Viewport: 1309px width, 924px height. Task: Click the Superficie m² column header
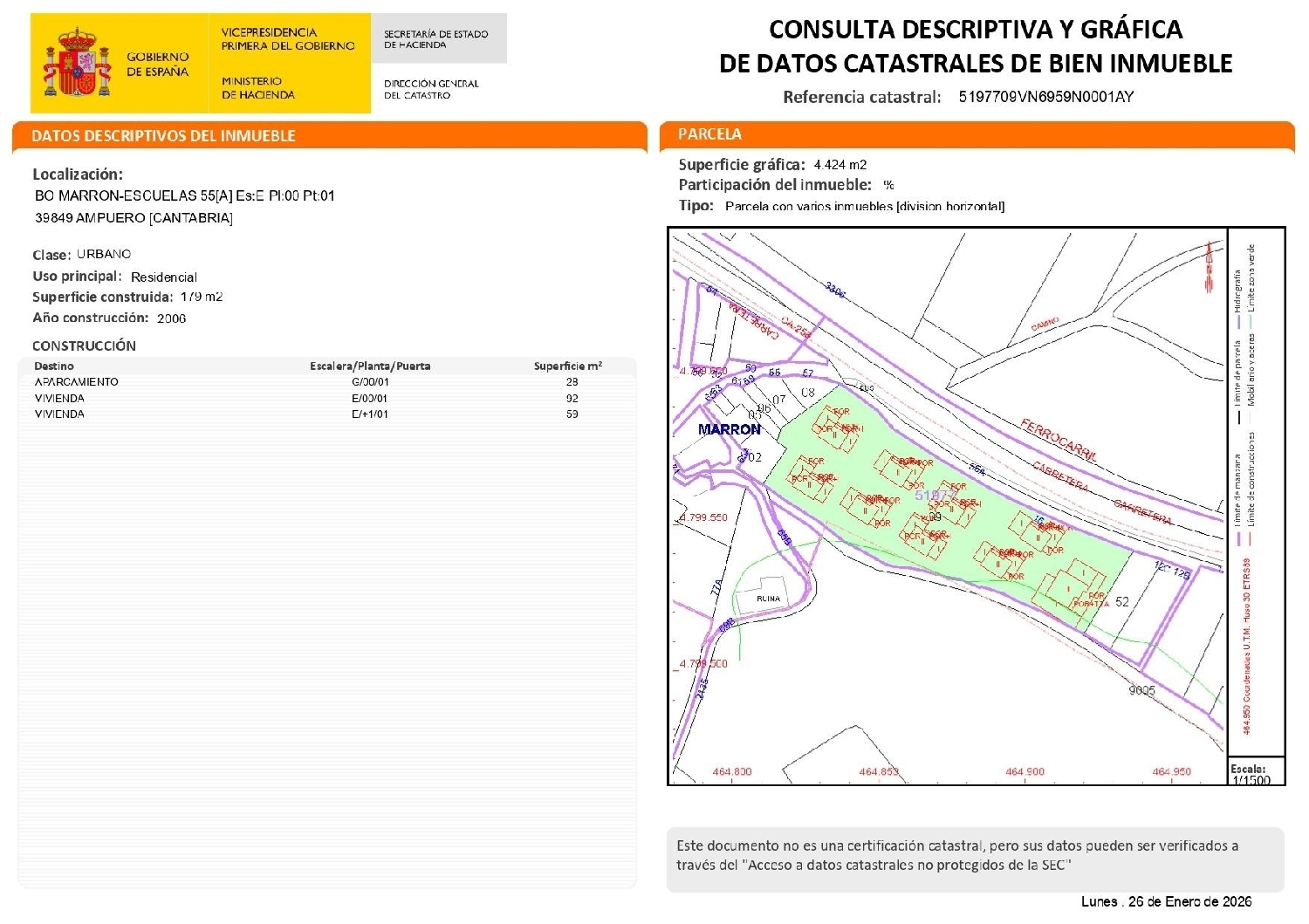pyautogui.click(x=567, y=366)
